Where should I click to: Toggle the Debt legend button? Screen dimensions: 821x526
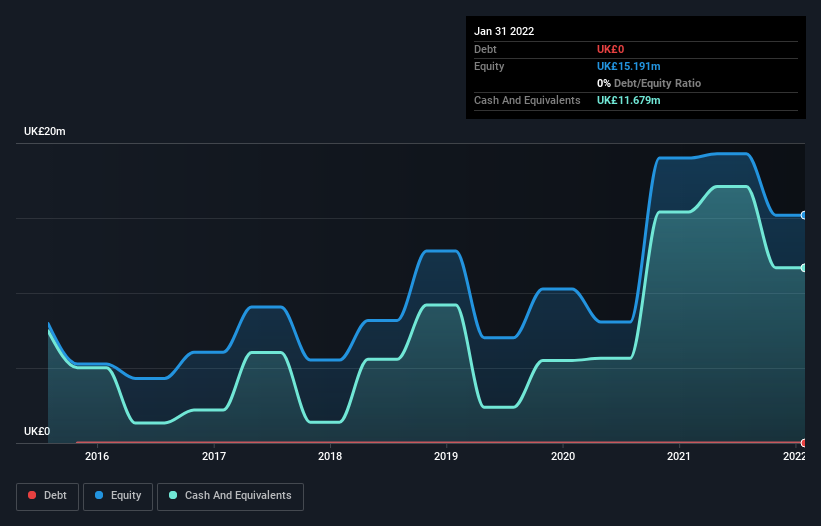(x=47, y=496)
